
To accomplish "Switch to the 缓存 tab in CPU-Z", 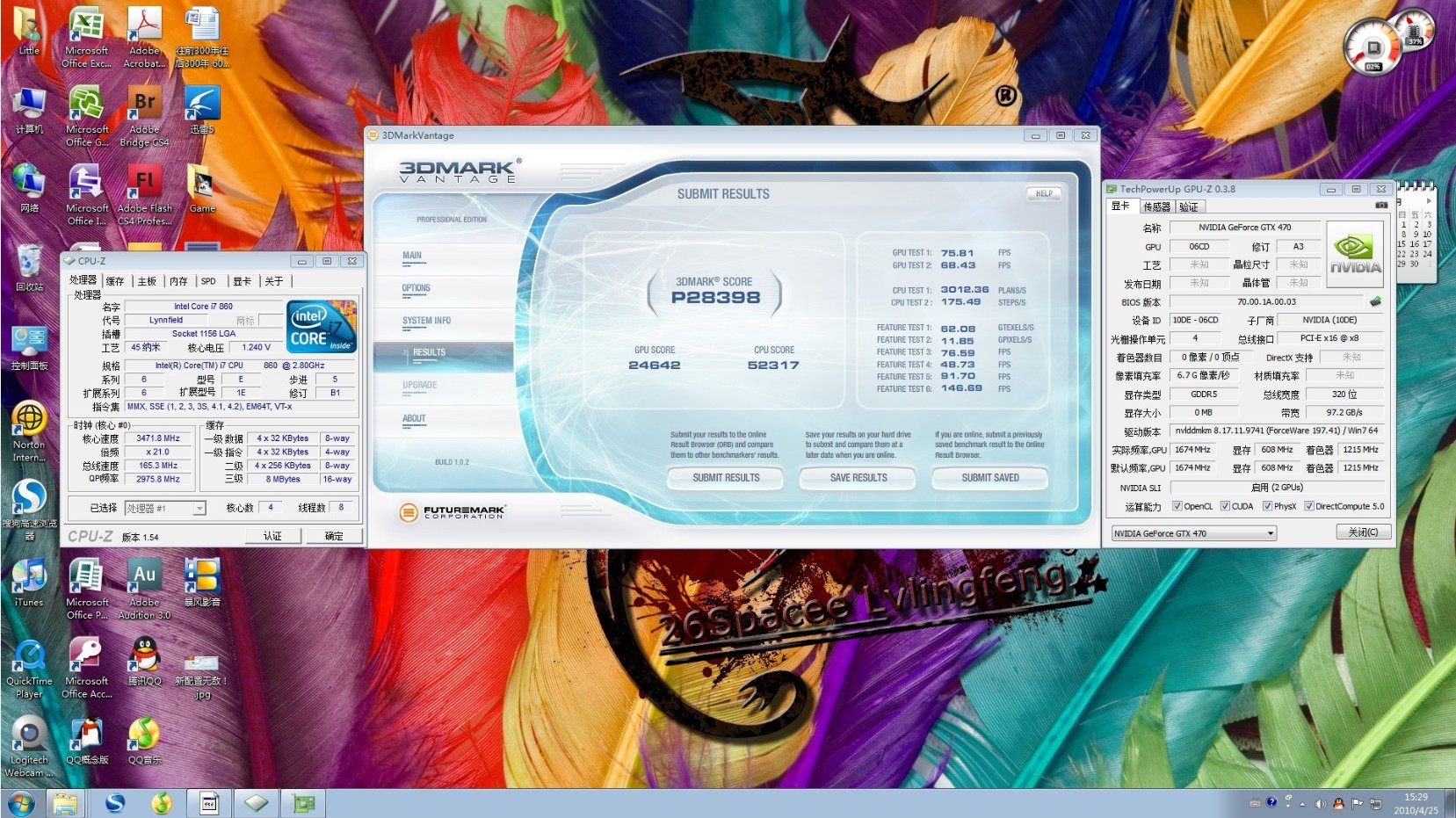I will click(115, 281).
